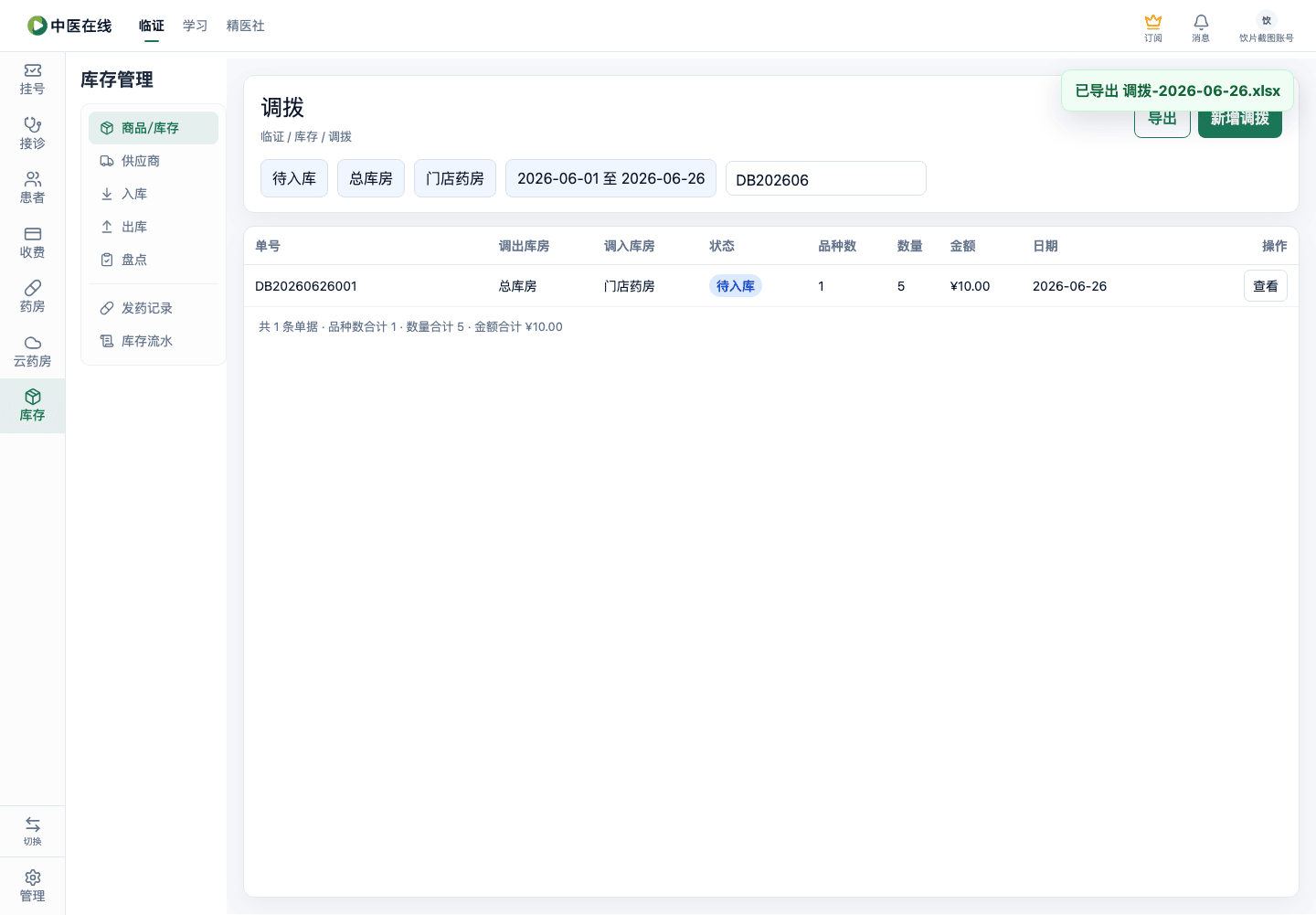Click the 商品/库存 box icon
1316x915 pixels.
(107, 128)
